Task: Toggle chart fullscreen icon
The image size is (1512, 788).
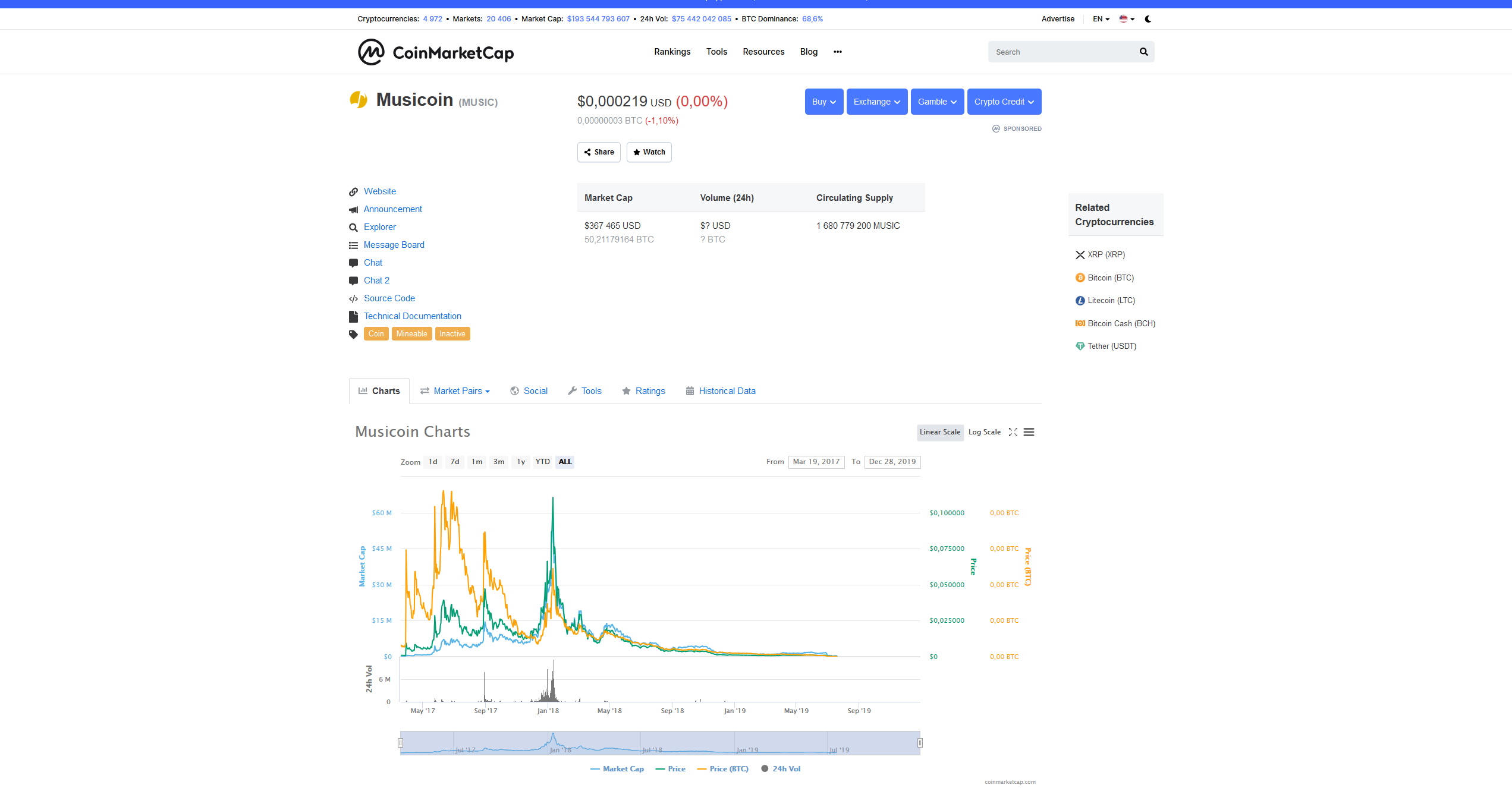Action: [1013, 432]
